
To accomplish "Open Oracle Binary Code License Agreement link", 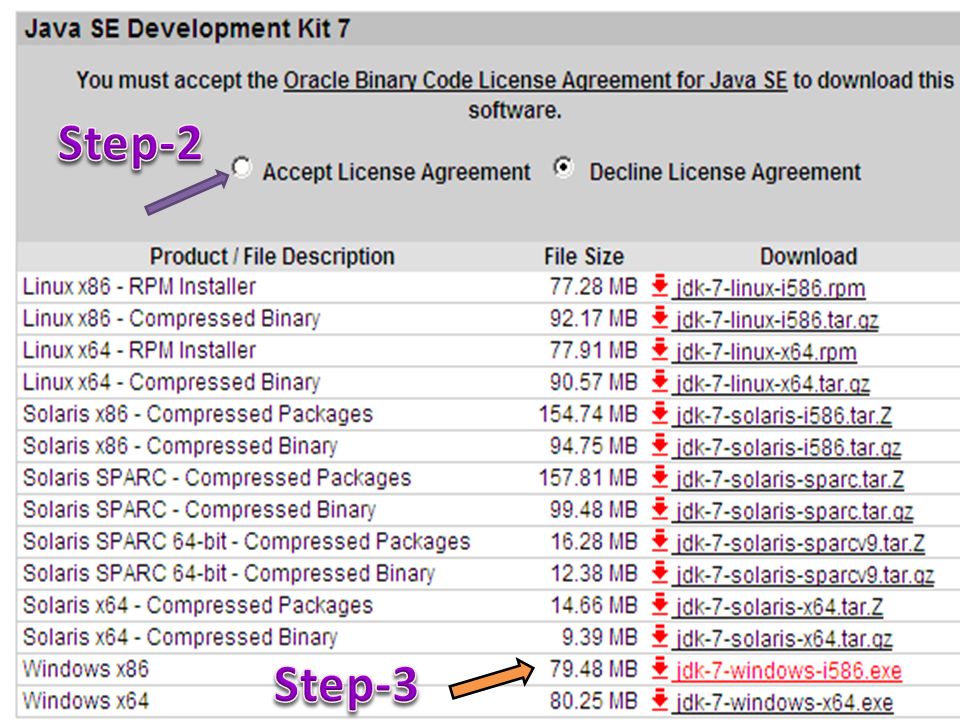I will tap(534, 80).
